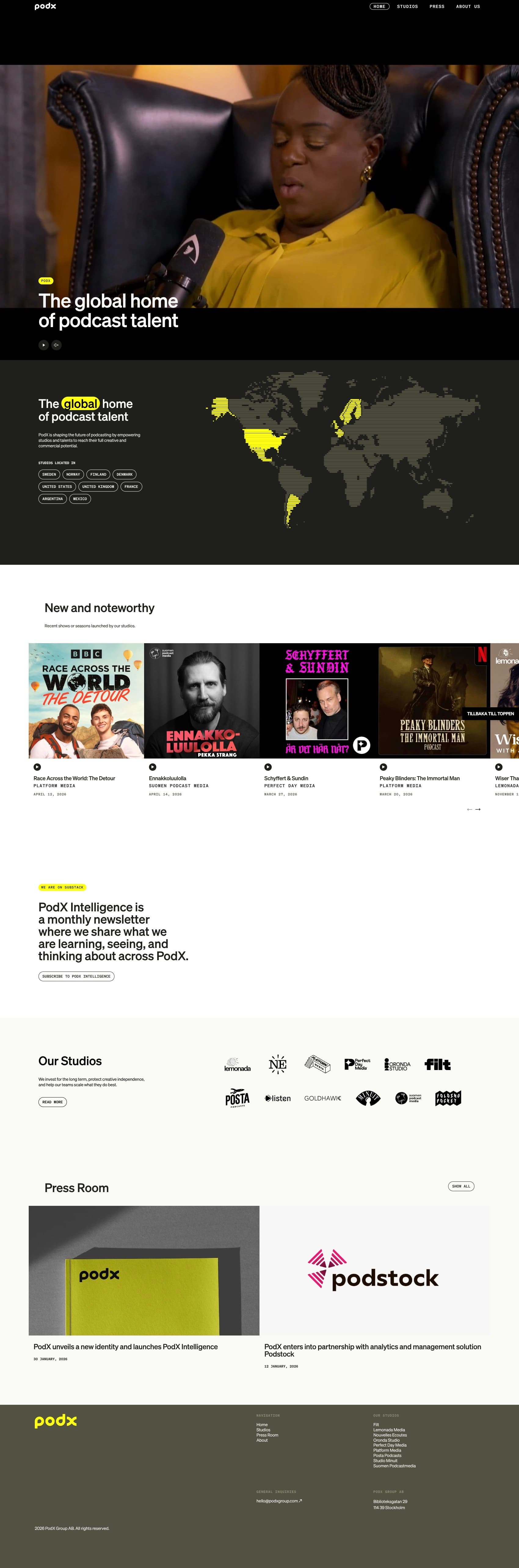Screen dimensions: 519x1568
Task: Click the footer Studios link
Action: [263, 1430]
